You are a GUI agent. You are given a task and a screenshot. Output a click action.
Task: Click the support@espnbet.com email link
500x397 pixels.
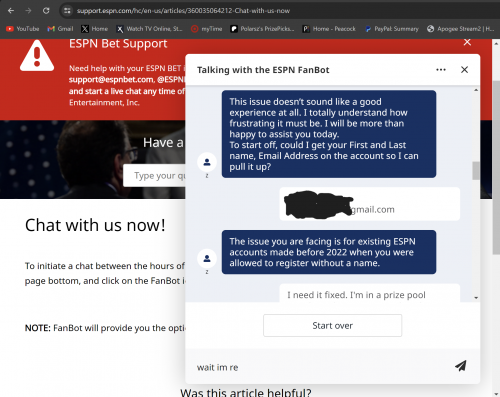coord(111,80)
